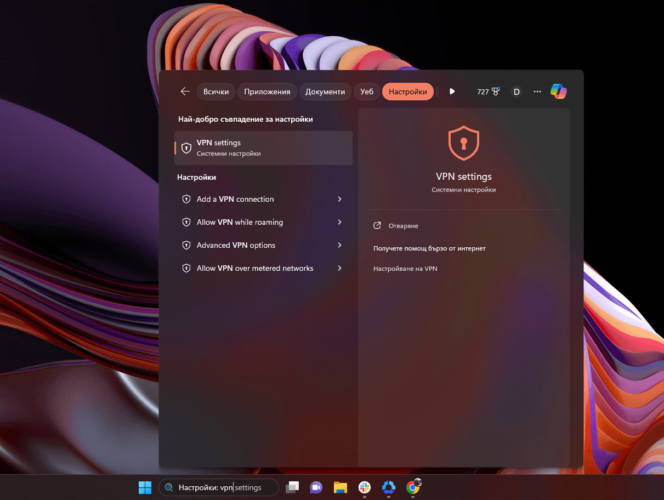Open Add a VPN connection setting

click(x=263, y=199)
